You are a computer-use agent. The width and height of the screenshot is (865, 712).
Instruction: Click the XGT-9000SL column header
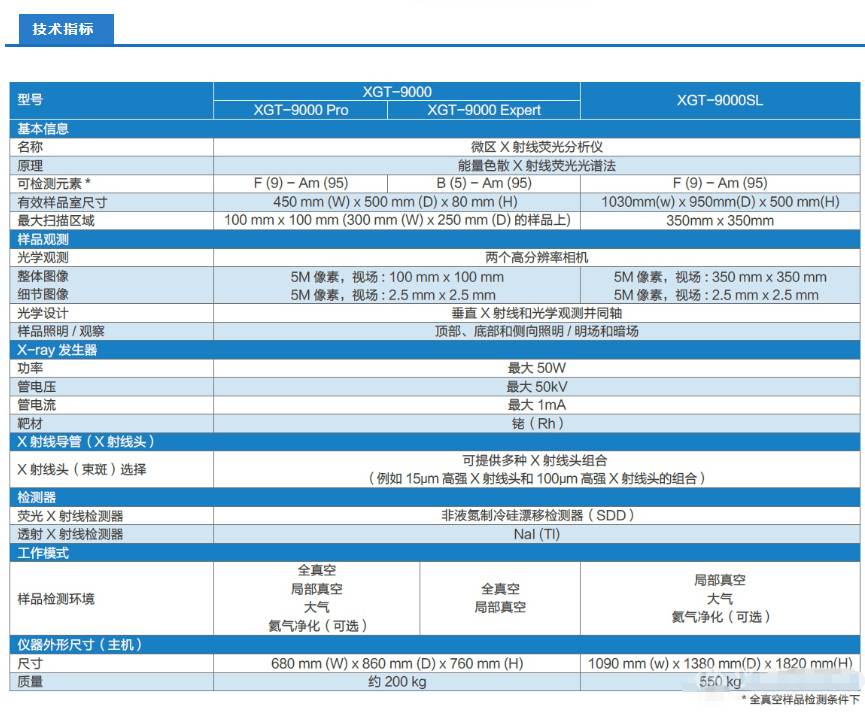tap(719, 100)
